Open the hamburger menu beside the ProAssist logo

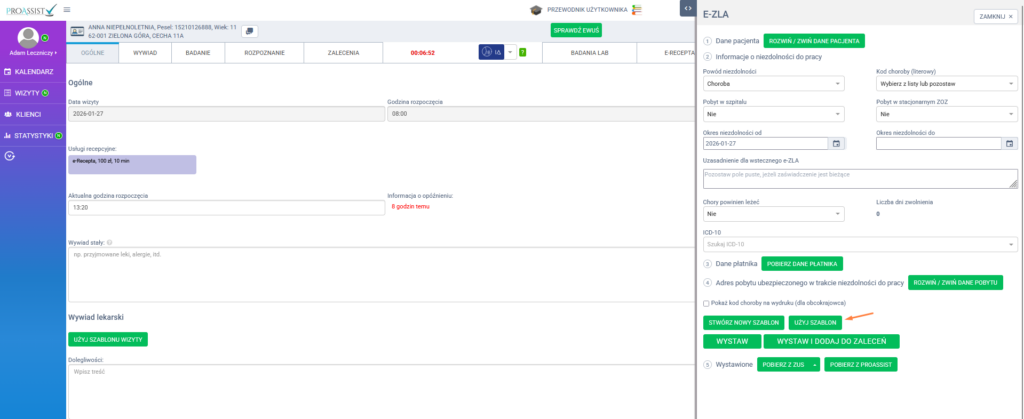(x=66, y=9)
